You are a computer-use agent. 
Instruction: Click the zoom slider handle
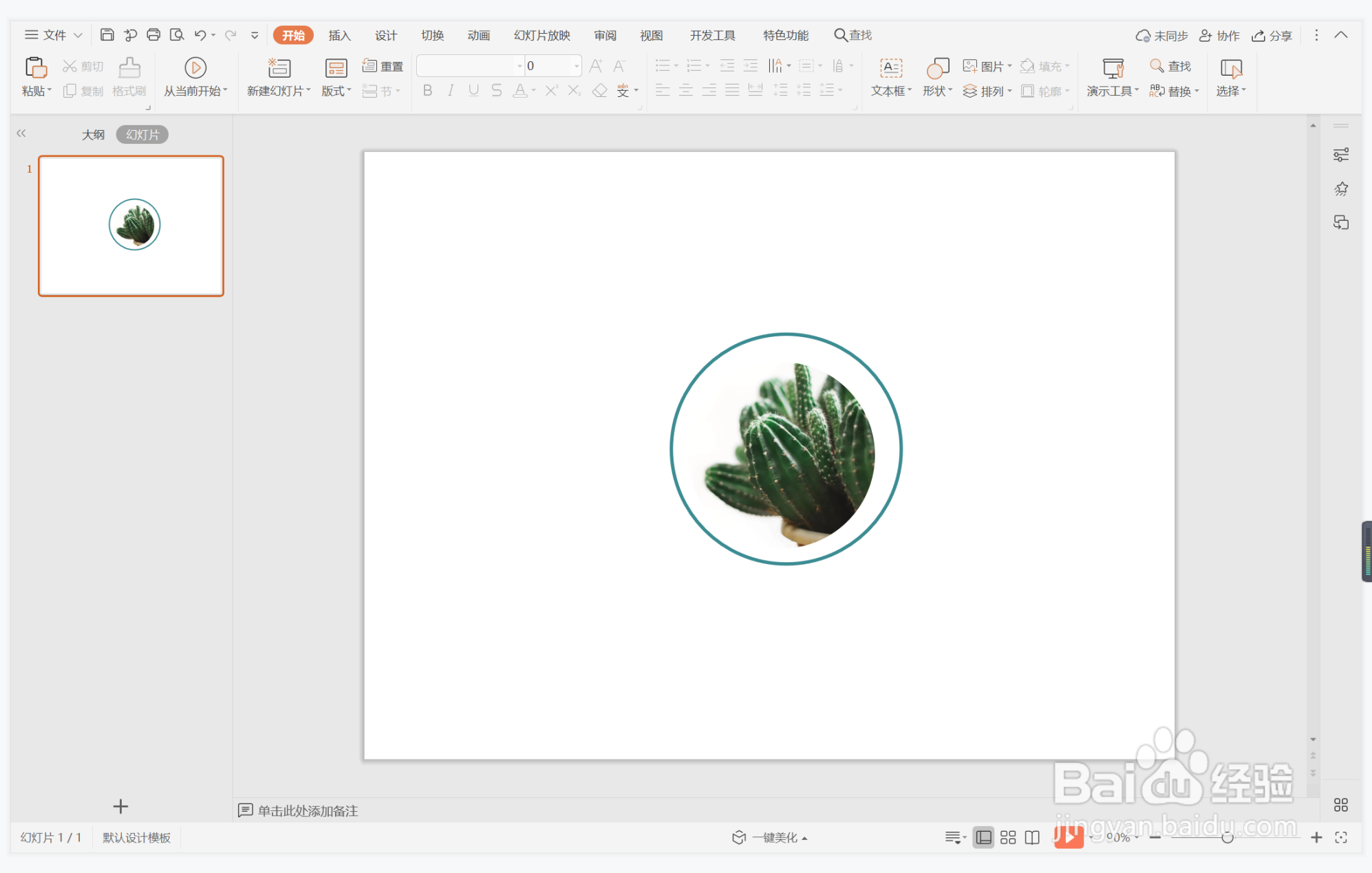[x=1227, y=837]
